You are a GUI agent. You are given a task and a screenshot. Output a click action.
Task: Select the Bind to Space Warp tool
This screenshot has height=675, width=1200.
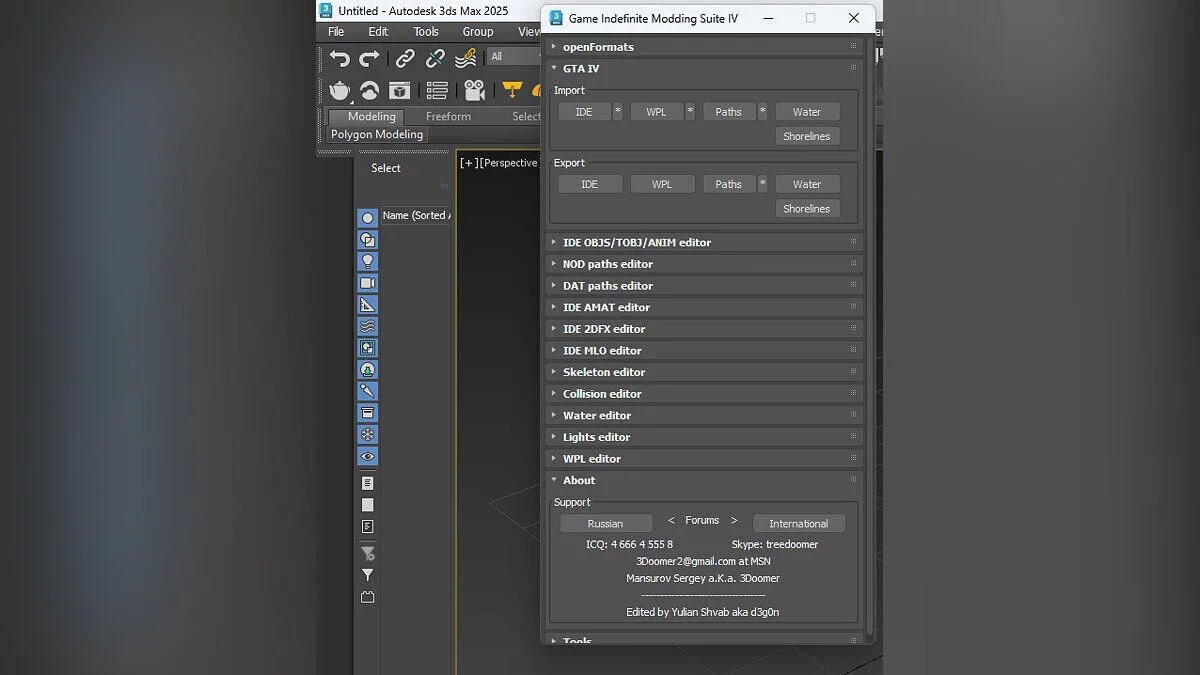(465, 58)
